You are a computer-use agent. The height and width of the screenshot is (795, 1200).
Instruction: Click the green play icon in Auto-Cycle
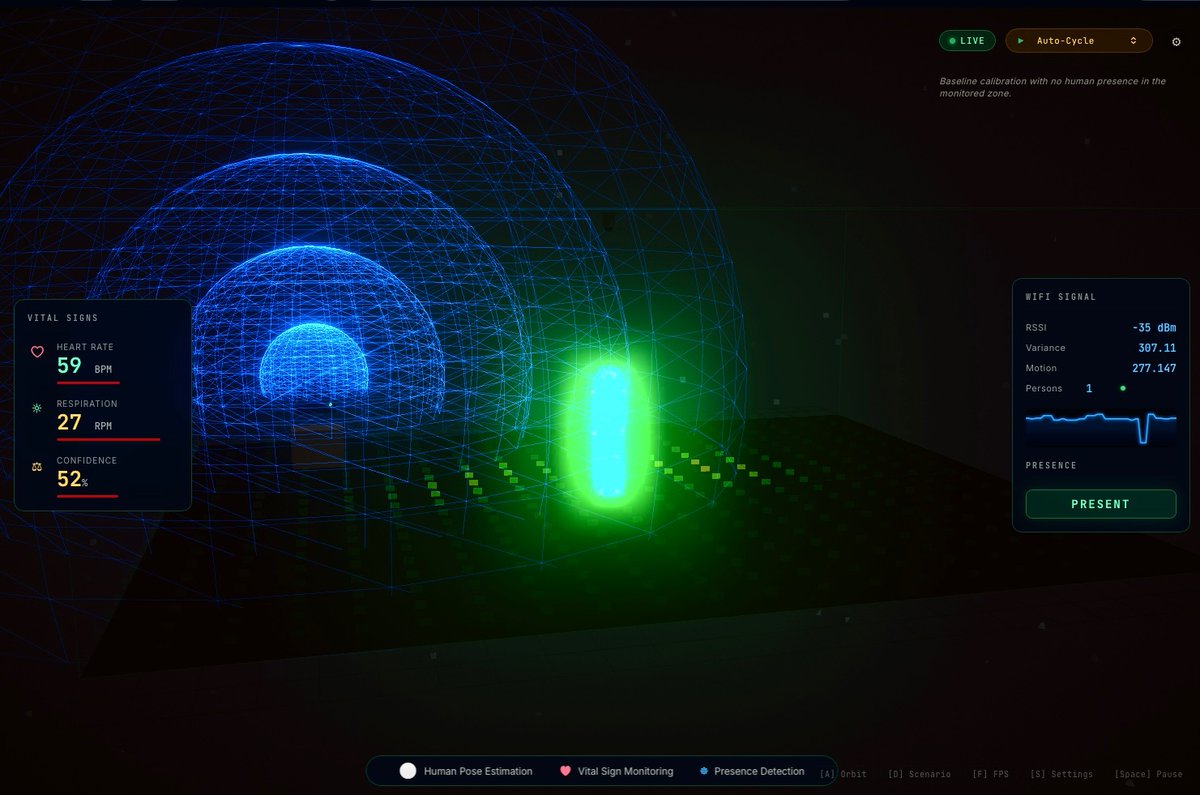point(1020,41)
